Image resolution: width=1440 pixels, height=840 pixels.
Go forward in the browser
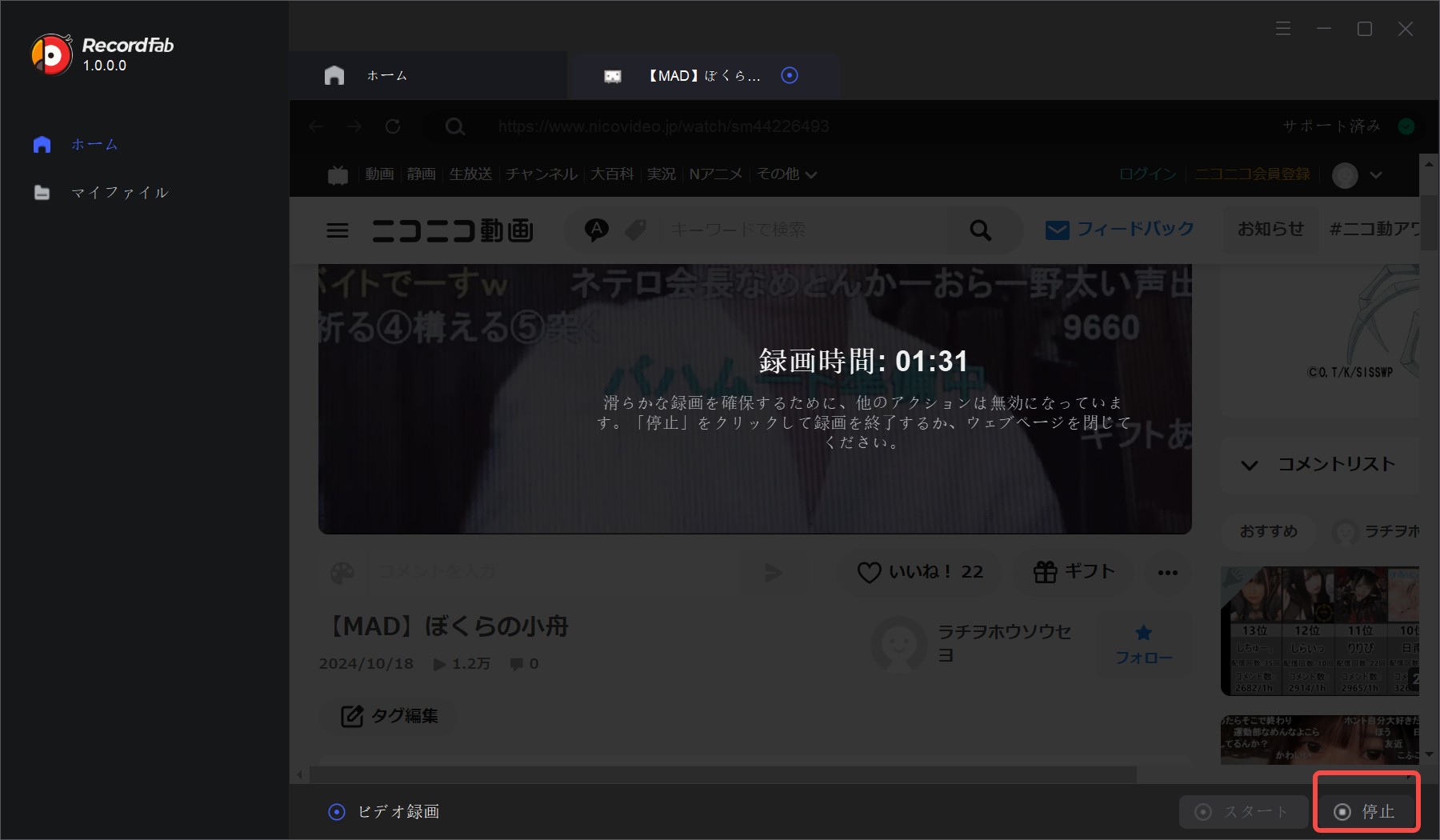click(x=354, y=126)
